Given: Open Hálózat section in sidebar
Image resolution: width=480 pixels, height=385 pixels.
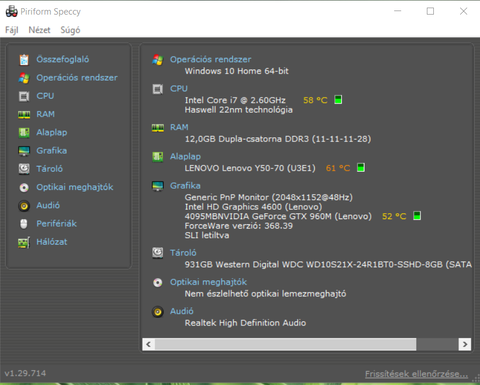Looking at the screenshot, I should coord(52,242).
